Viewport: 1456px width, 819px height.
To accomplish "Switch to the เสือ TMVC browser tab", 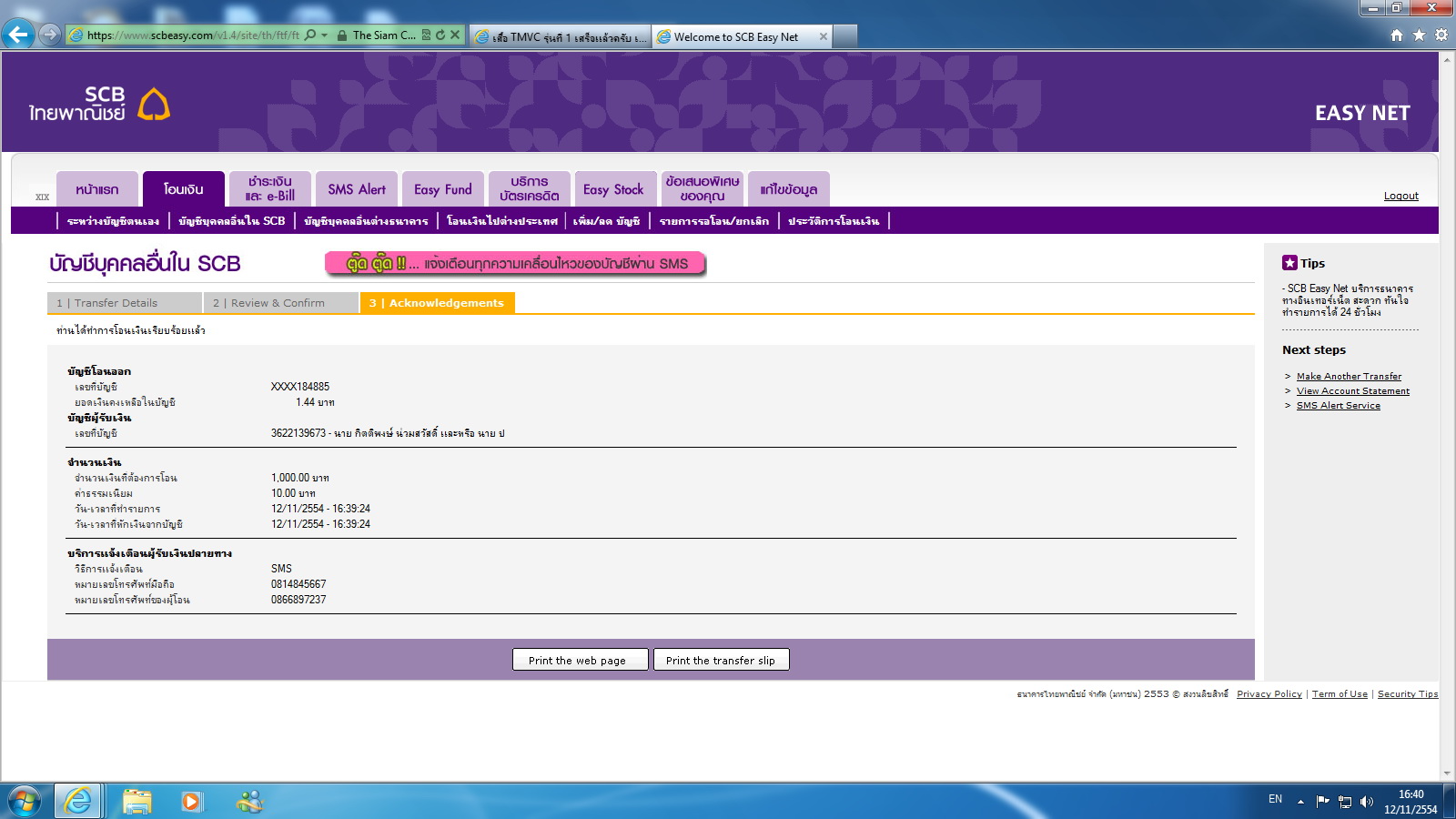I will tap(560, 37).
